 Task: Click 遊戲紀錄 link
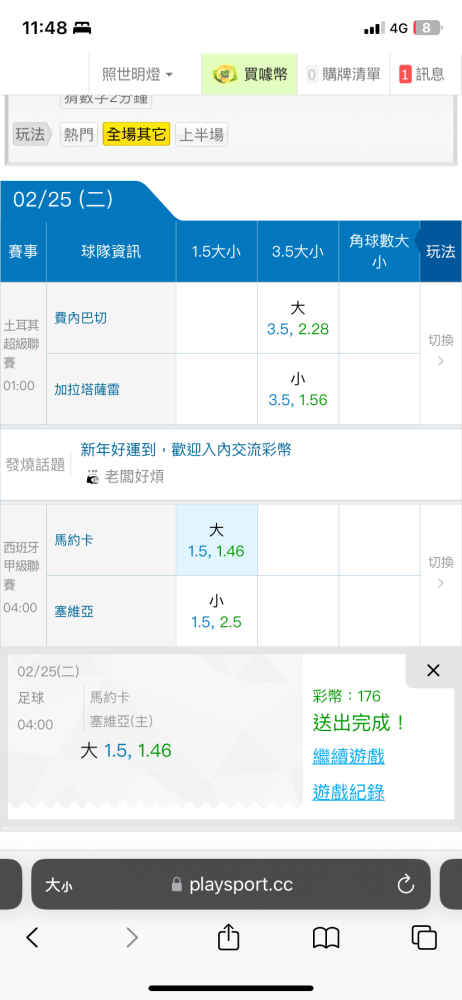tap(348, 793)
